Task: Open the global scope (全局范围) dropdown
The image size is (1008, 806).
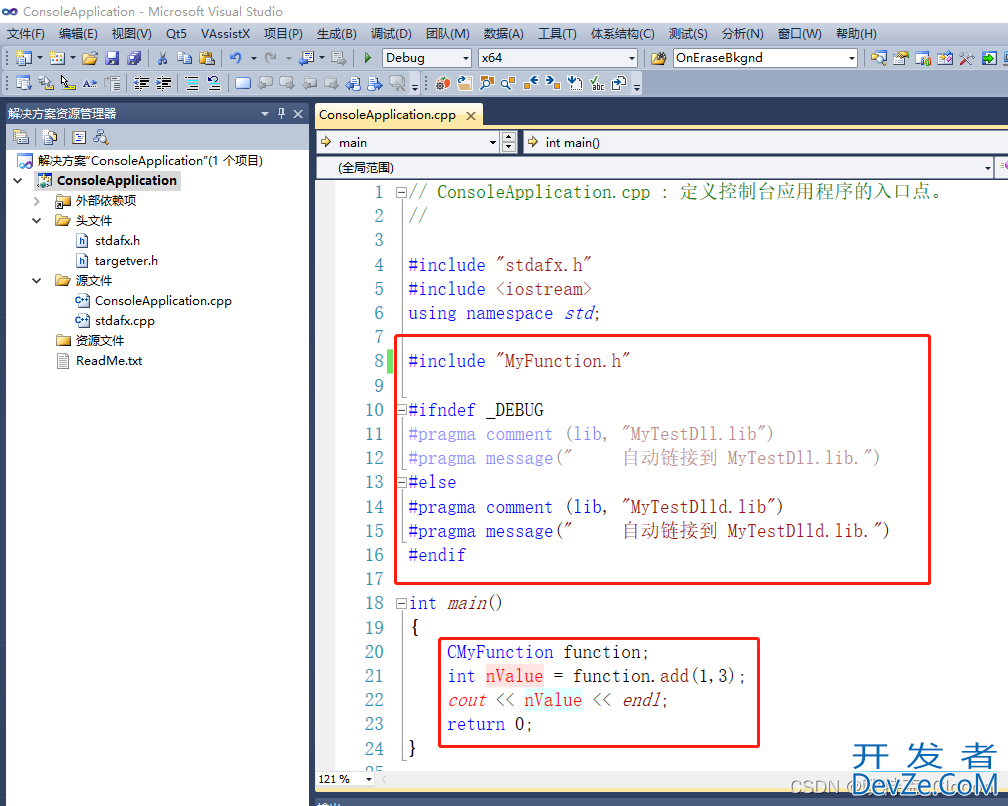Action: tap(987, 168)
